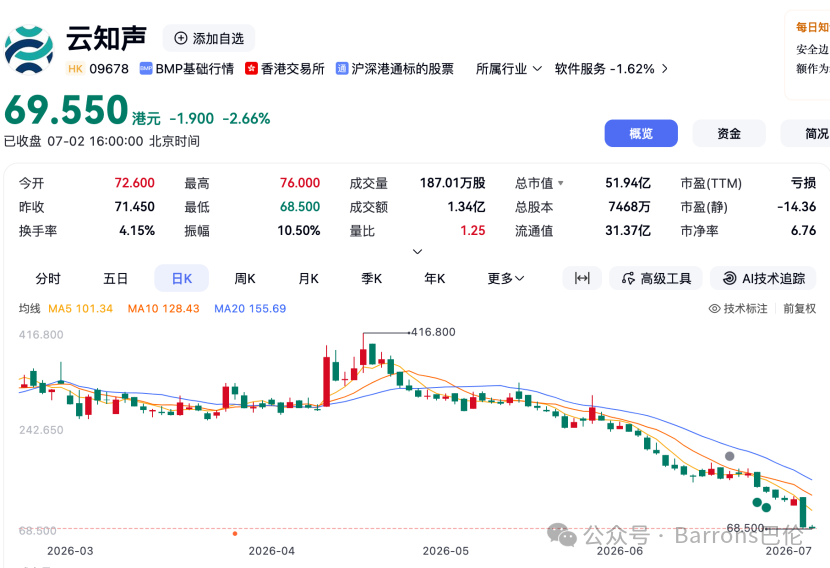This screenshot has width=830, height=568.
Task: Click 总市值 value 51.94亿
Action: pos(628,183)
